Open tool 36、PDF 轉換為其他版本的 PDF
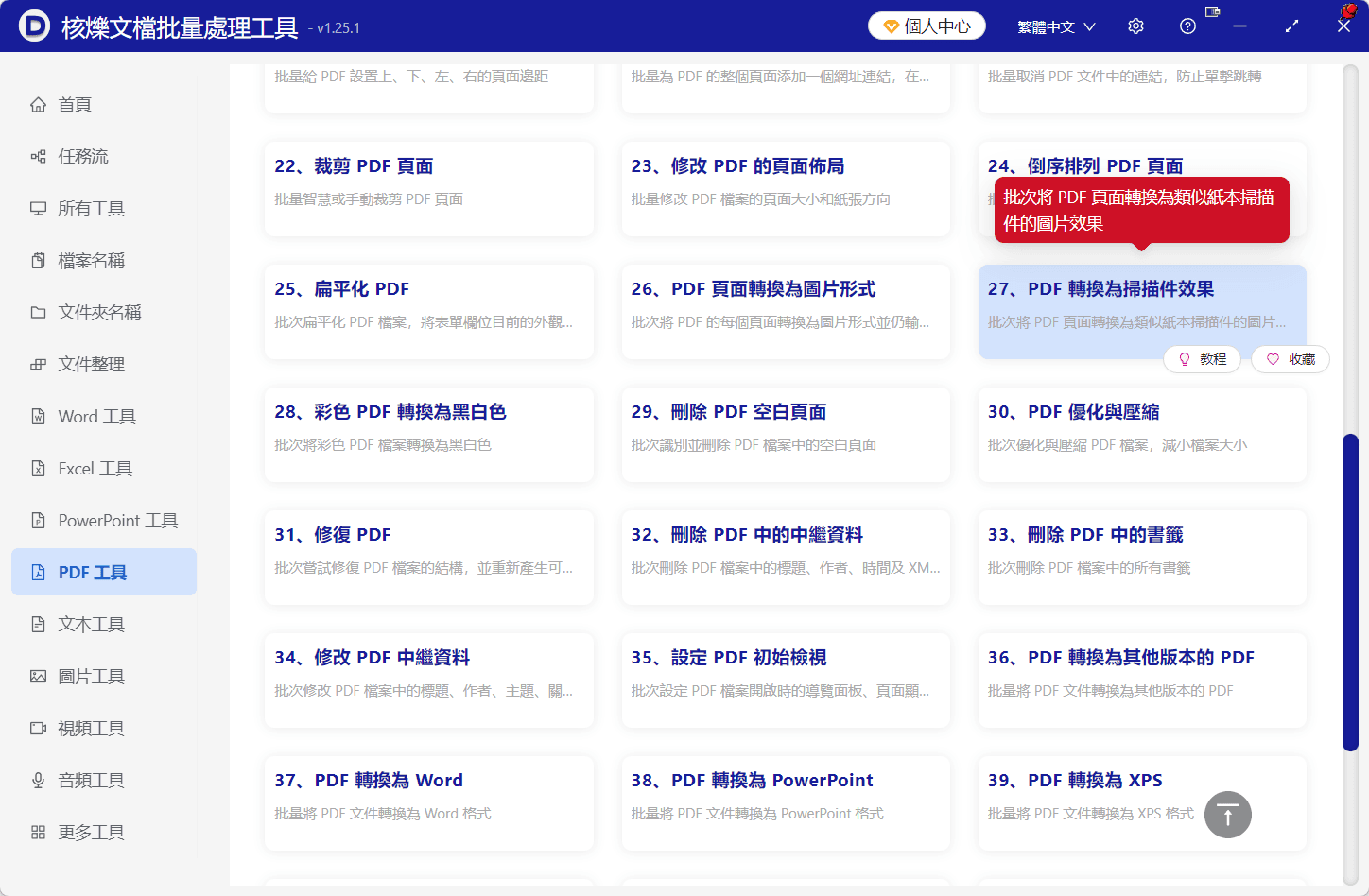 pyautogui.click(x=1142, y=681)
